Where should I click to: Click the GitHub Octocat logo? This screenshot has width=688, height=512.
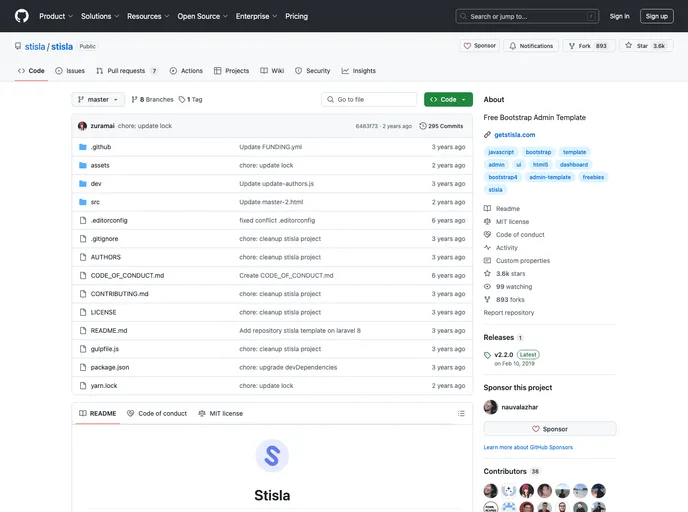coord(22,16)
